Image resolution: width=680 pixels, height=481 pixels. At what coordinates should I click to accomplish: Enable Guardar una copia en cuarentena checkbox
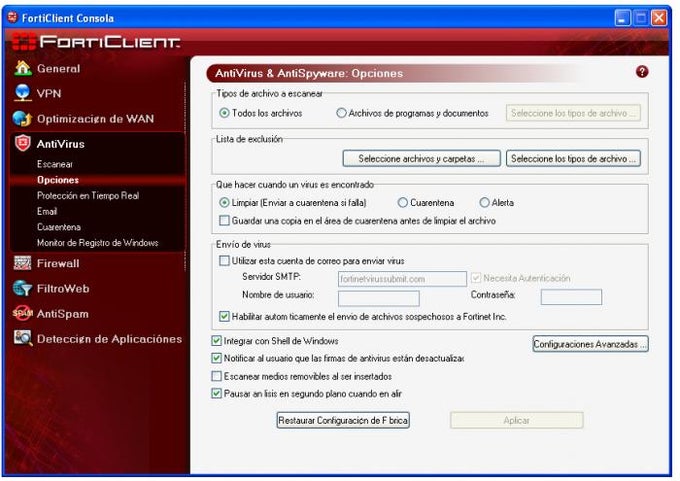point(224,220)
